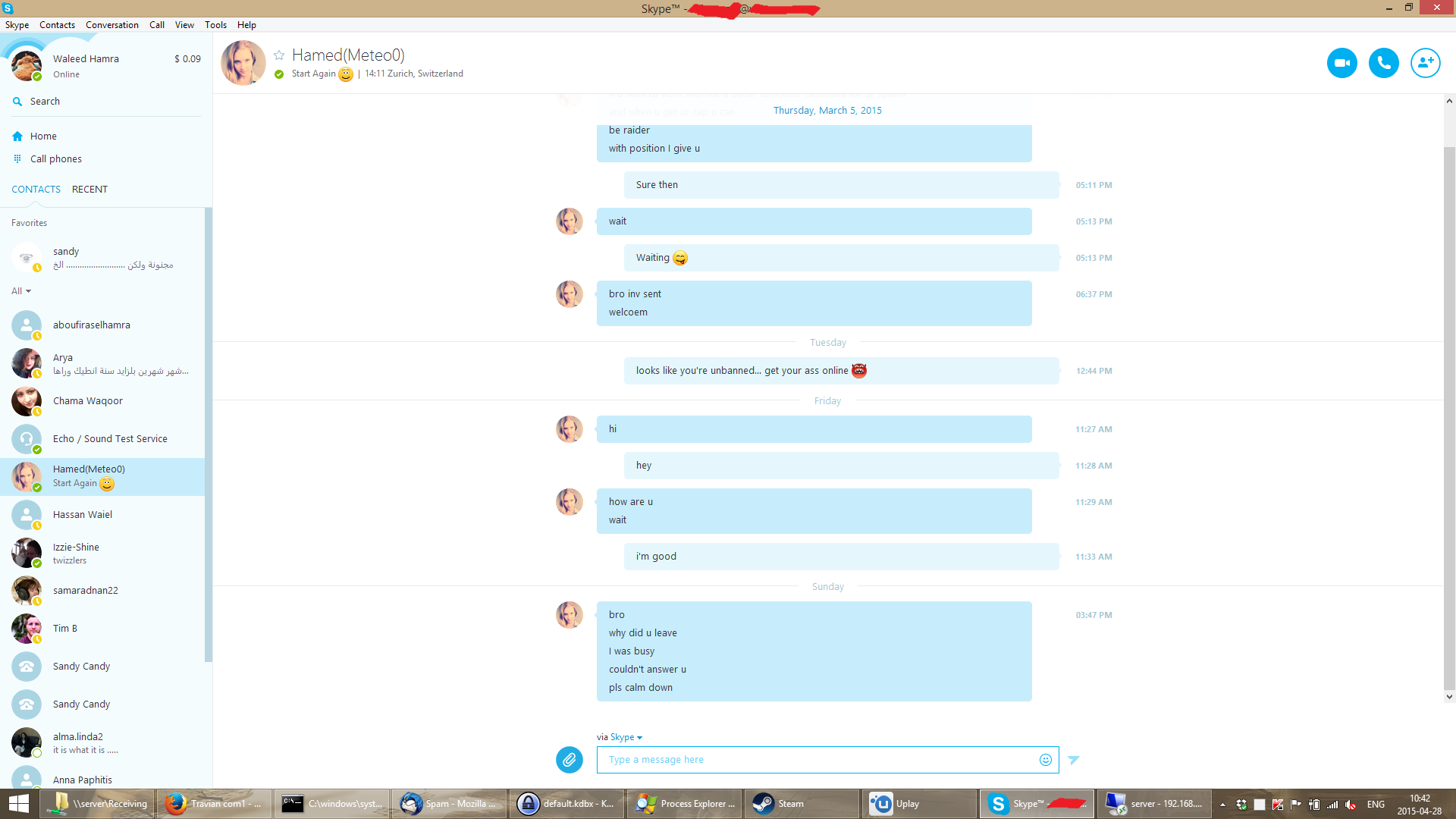Open the Call menu
The image size is (1456, 819).
[157, 25]
